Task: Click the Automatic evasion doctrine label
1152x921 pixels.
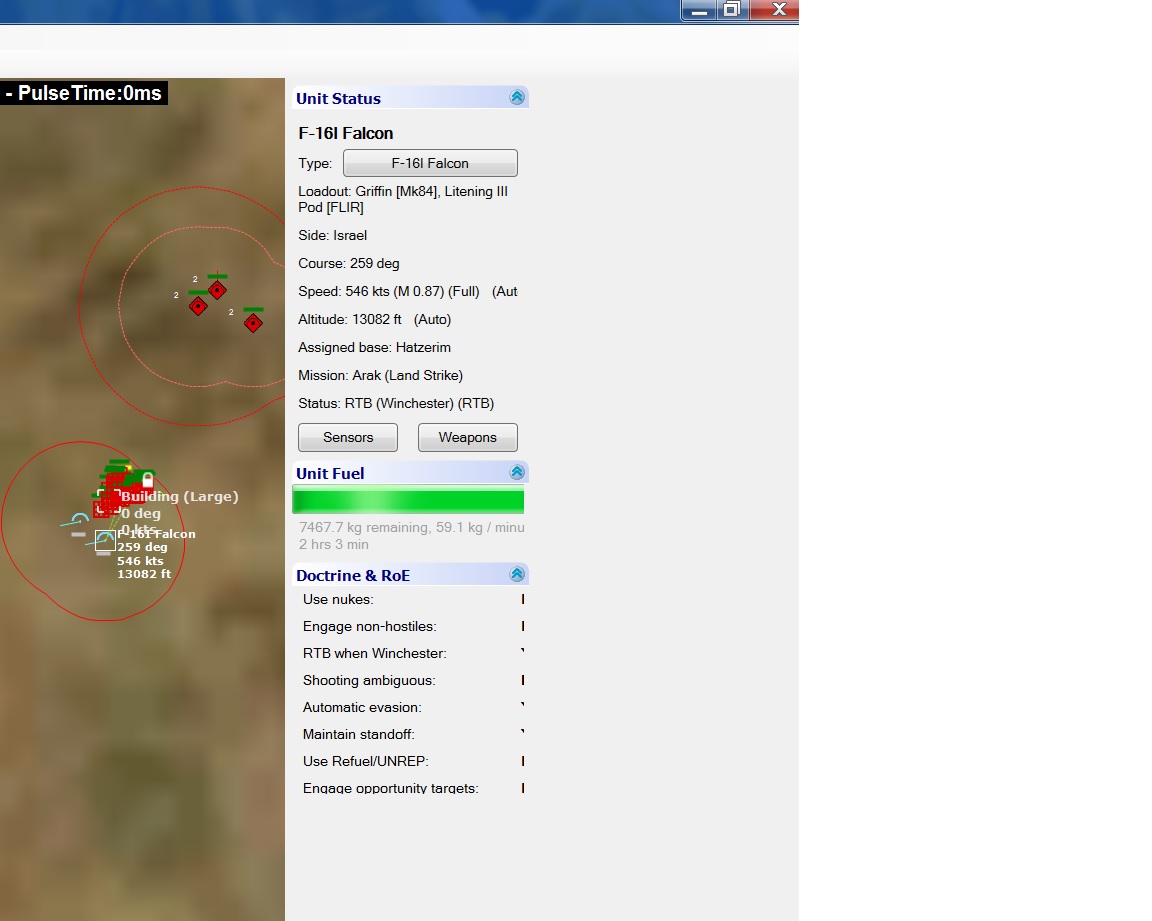Action: pyautogui.click(x=362, y=707)
